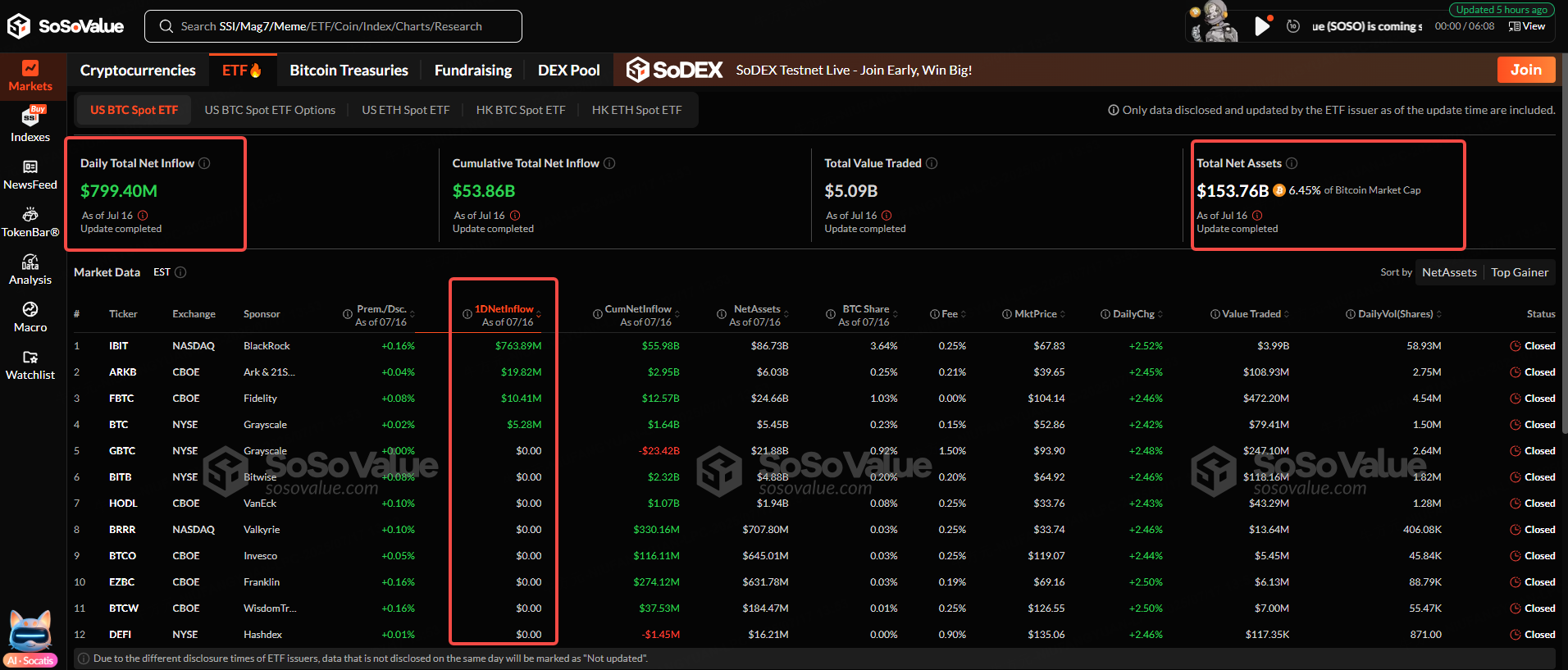Open Macro in the sidebar

(x=30, y=317)
